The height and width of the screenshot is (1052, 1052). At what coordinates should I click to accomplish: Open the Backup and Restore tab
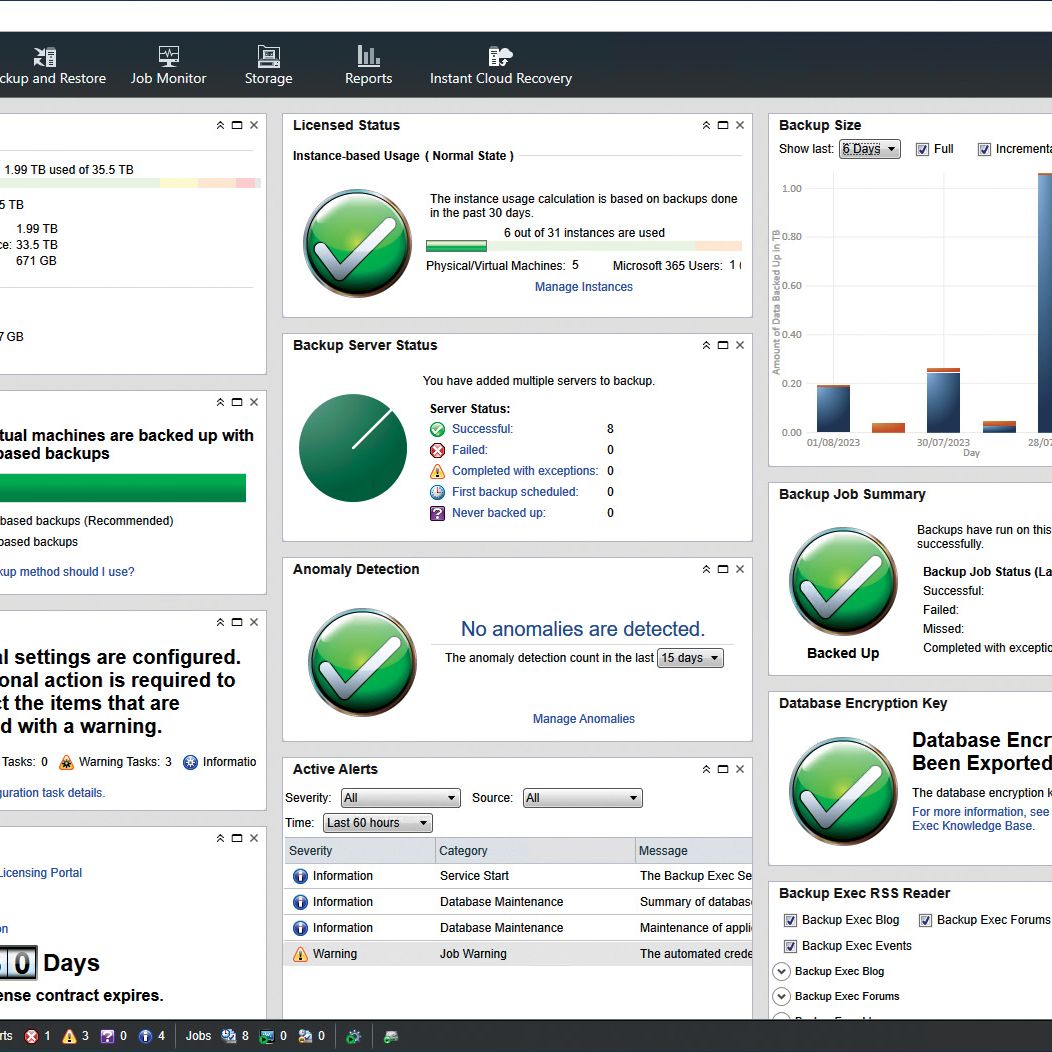pos(51,66)
